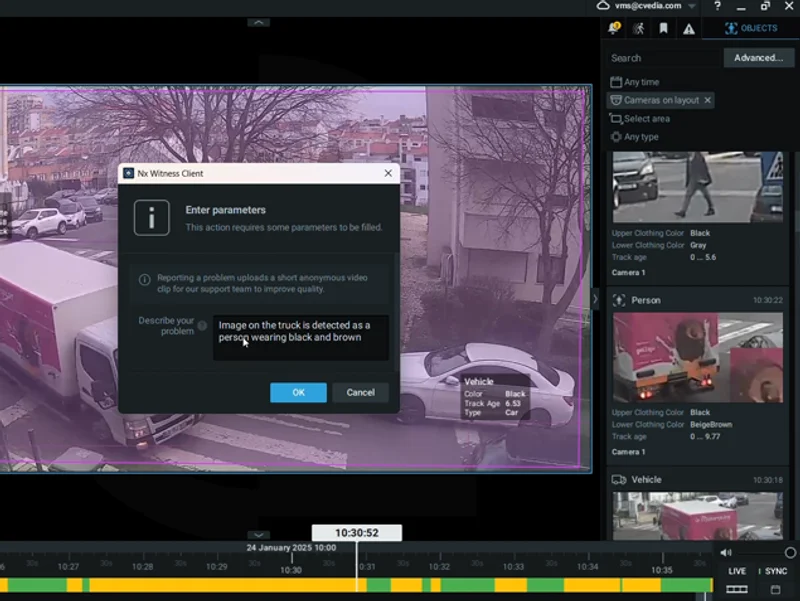Toggle SYNC playback mode
The width and height of the screenshot is (800, 601).
click(775, 572)
